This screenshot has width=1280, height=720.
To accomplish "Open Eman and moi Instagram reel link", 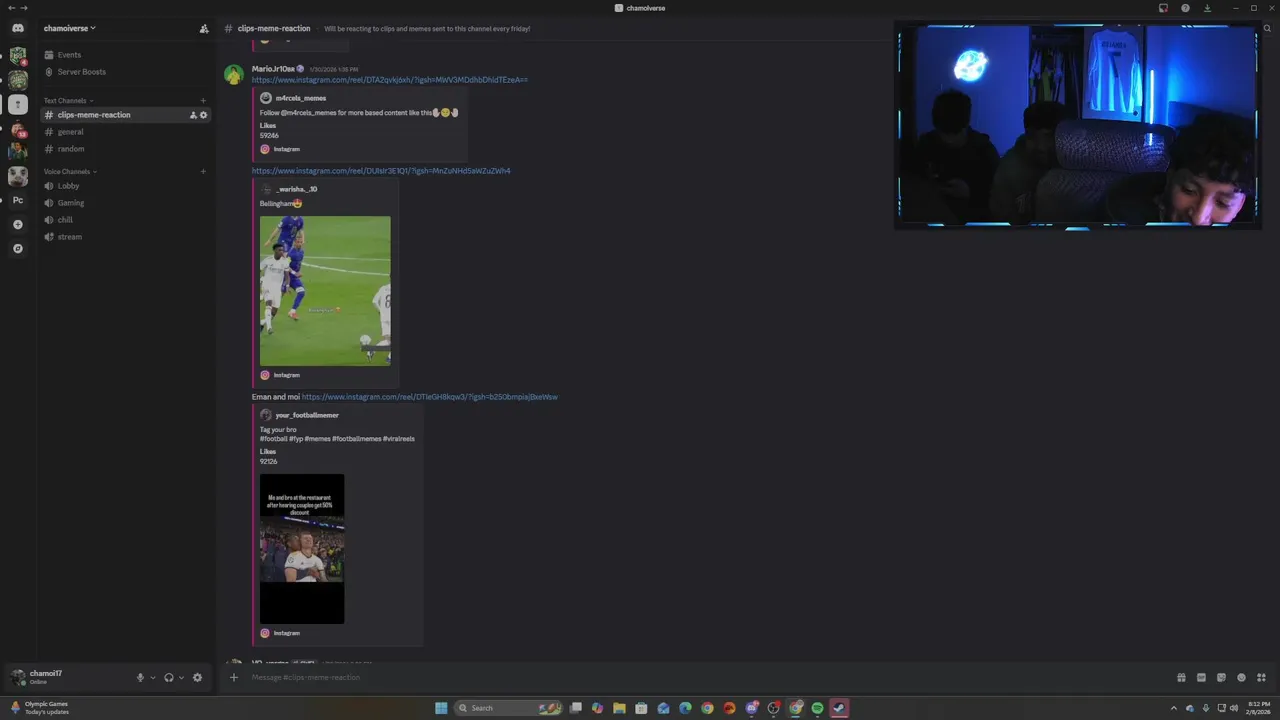I will 430,397.
